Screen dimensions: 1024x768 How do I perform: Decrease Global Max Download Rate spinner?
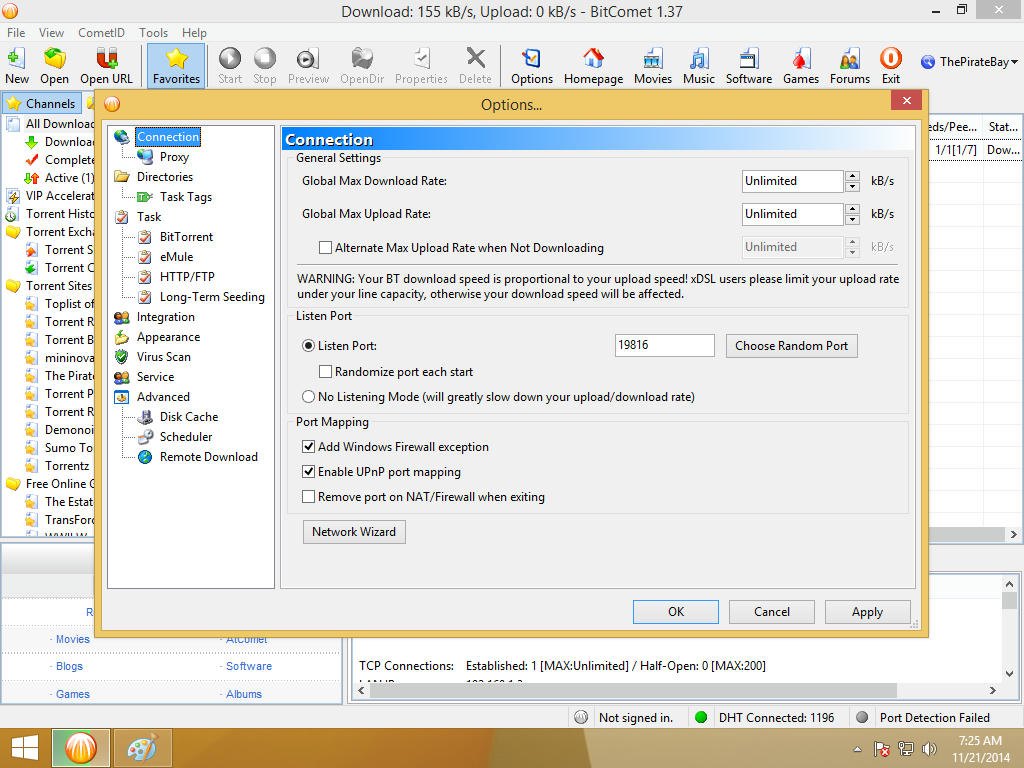tap(852, 187)
